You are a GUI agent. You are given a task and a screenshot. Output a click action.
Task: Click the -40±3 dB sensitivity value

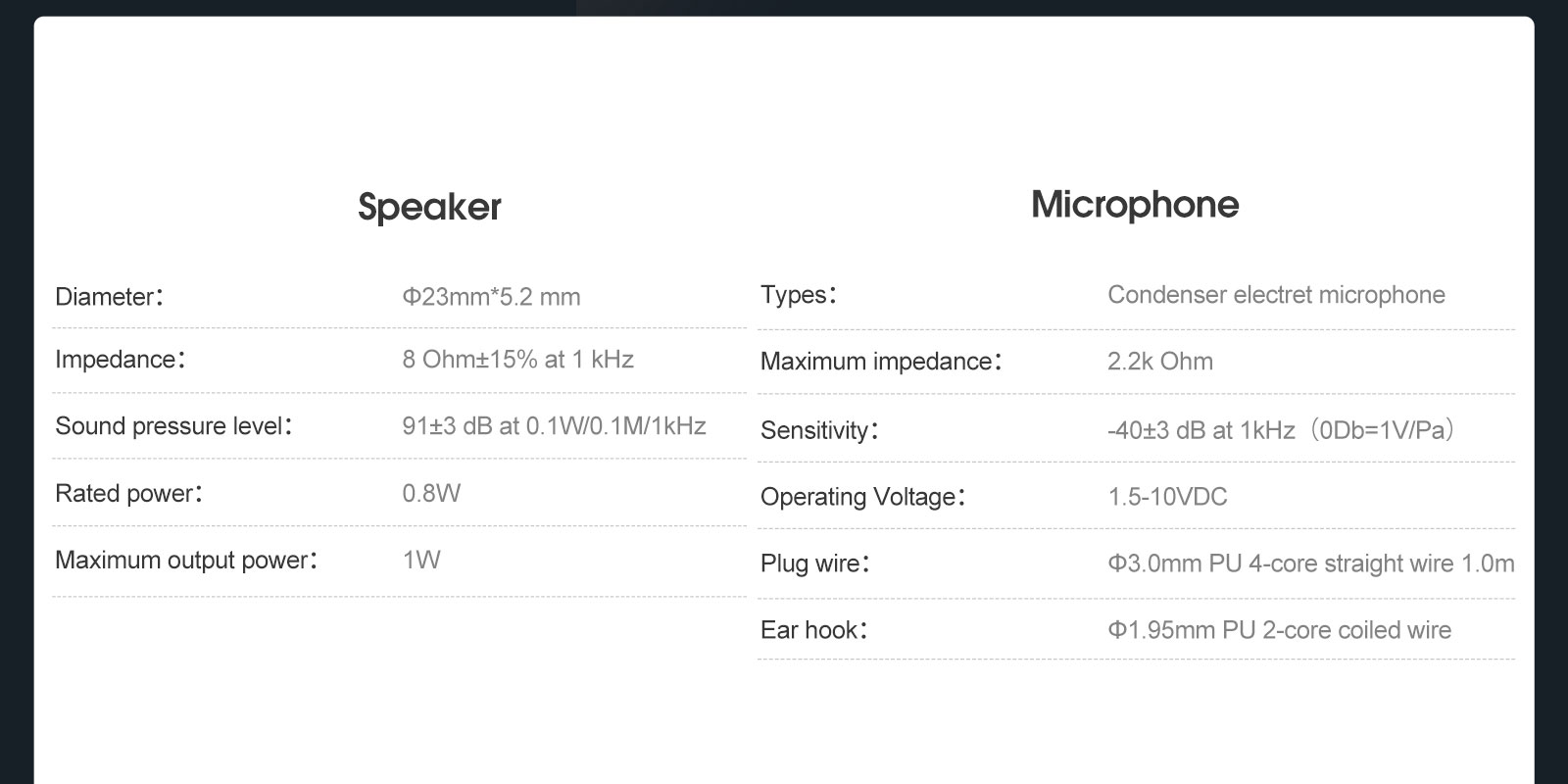(x=1283, y=430)
